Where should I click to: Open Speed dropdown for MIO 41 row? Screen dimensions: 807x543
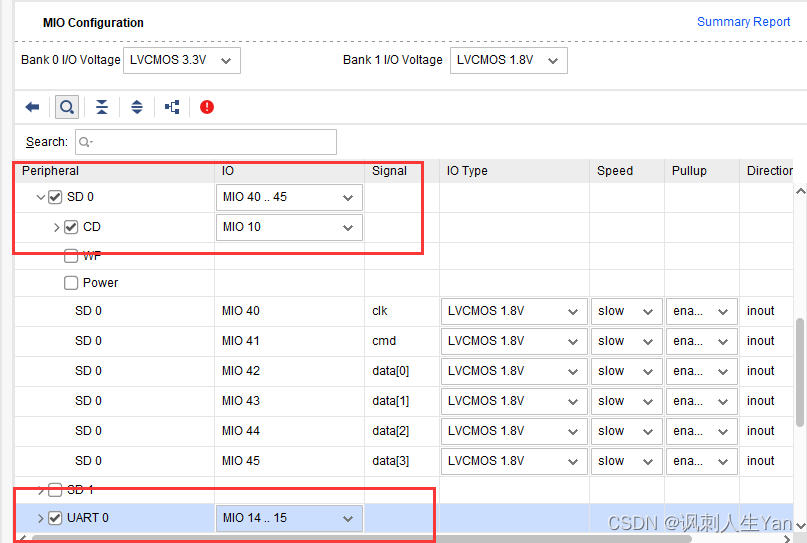626,341
